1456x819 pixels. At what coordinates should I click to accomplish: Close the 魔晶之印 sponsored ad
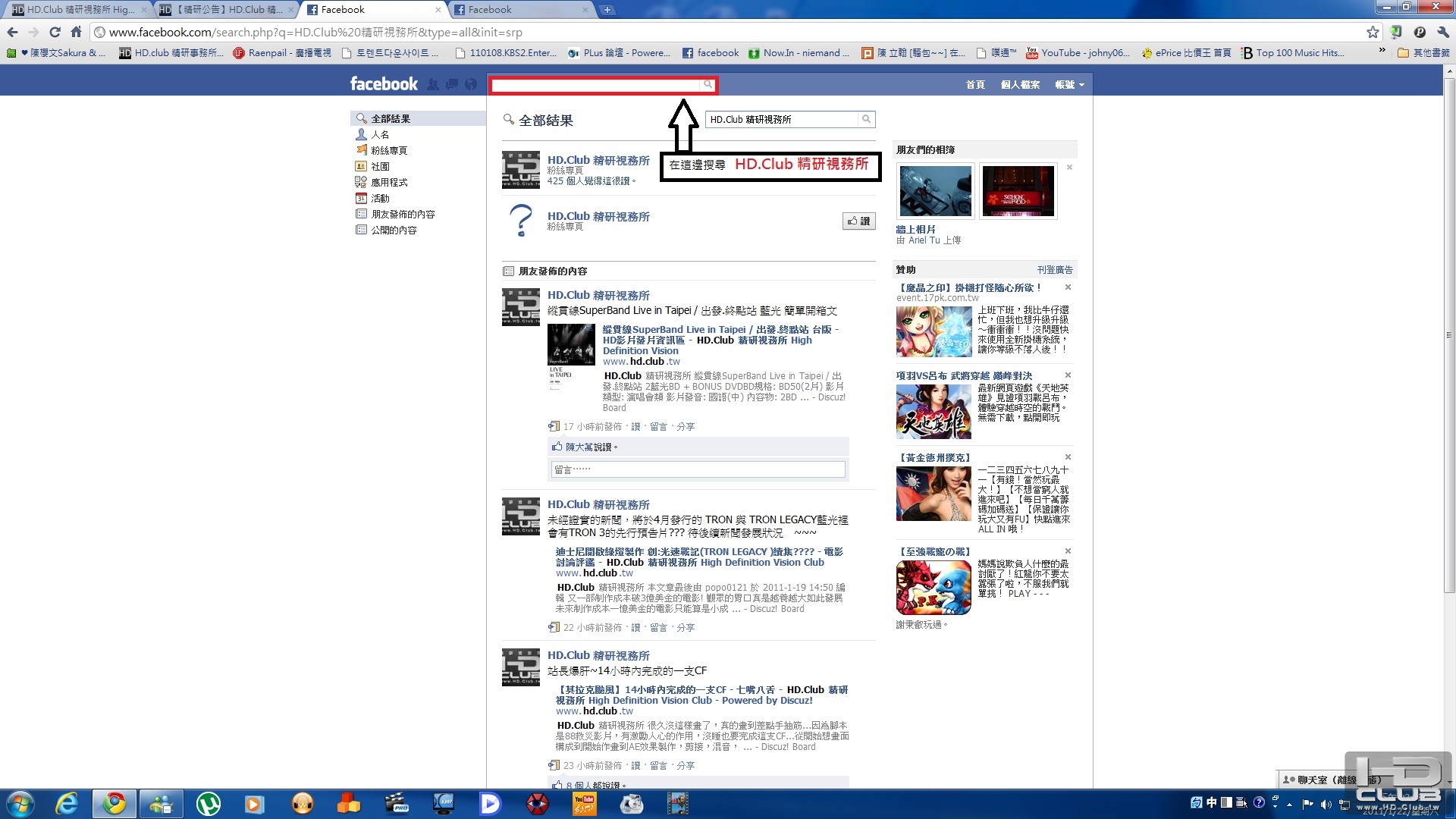coord(1068,287)
